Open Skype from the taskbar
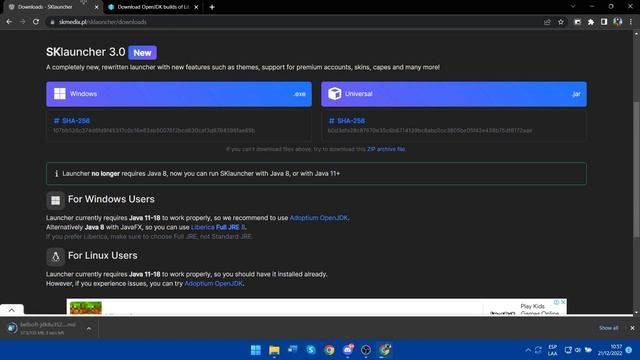The height and width of the screenshot is (360, 640). point(311,350)
